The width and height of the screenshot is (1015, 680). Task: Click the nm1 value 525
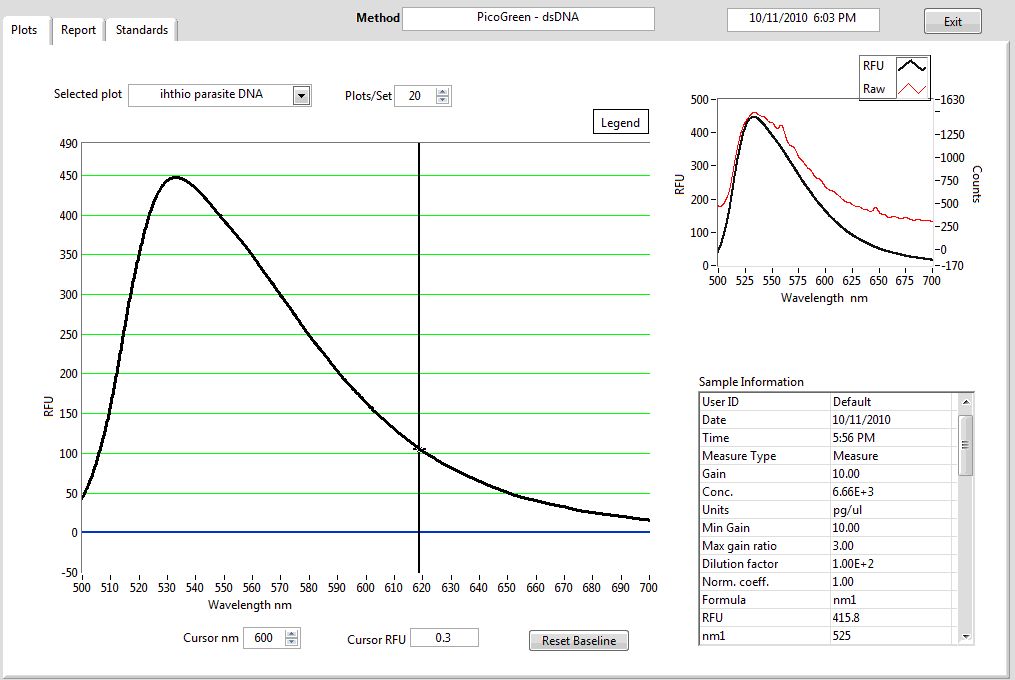[x=842, y=636]
